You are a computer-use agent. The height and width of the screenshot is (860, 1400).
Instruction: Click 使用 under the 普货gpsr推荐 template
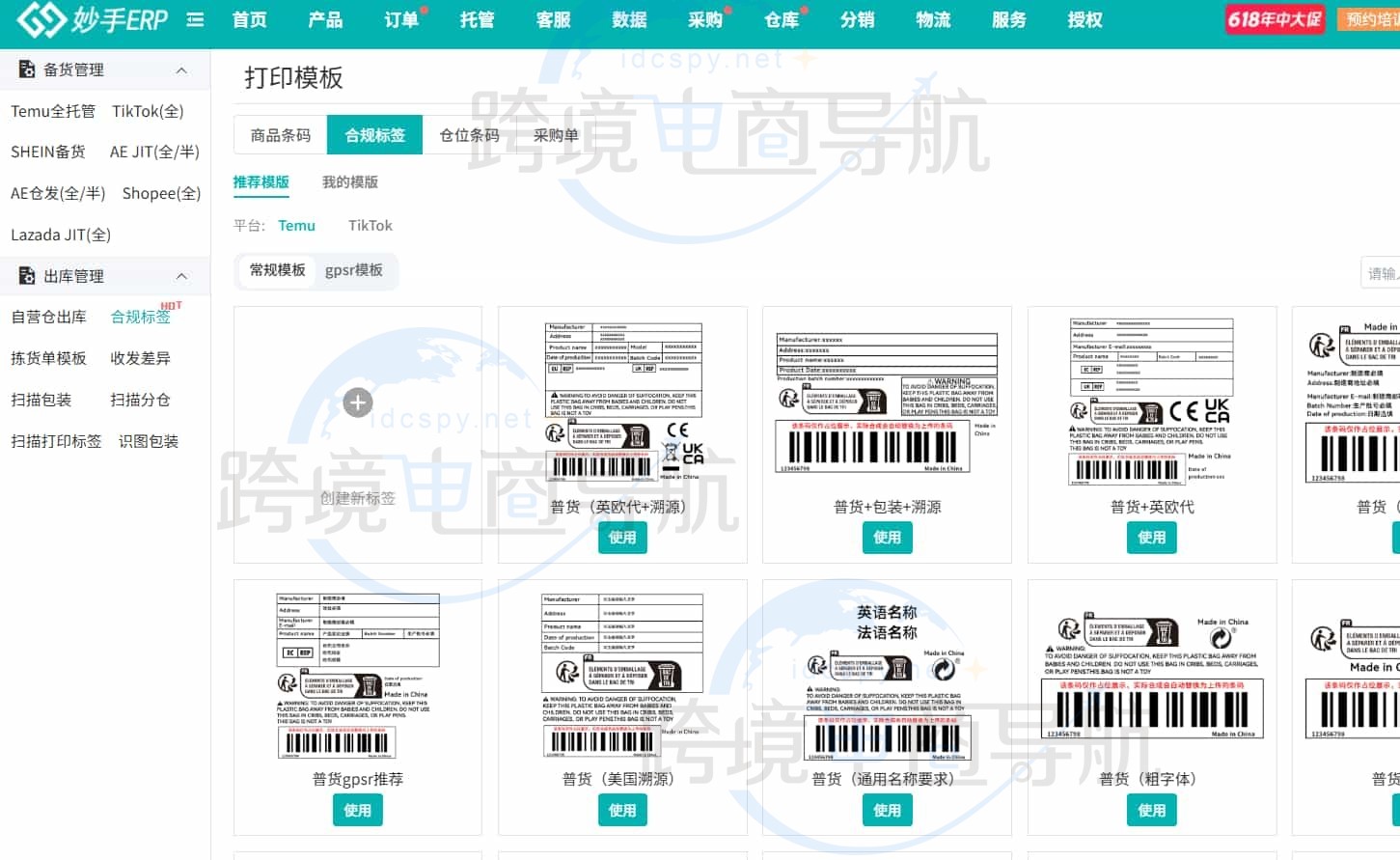pos(357,810)
